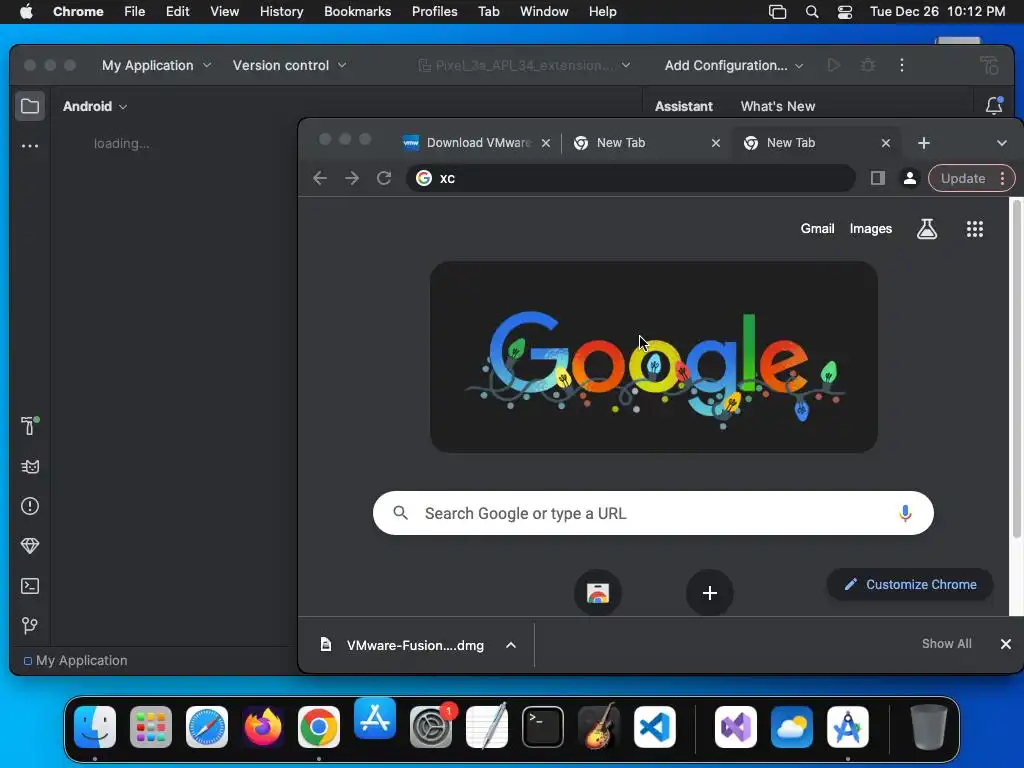Open a new Chrome tab with plus
This screenshot has height=768, width=1024.
pyautogui.click(x=923, y=143)
